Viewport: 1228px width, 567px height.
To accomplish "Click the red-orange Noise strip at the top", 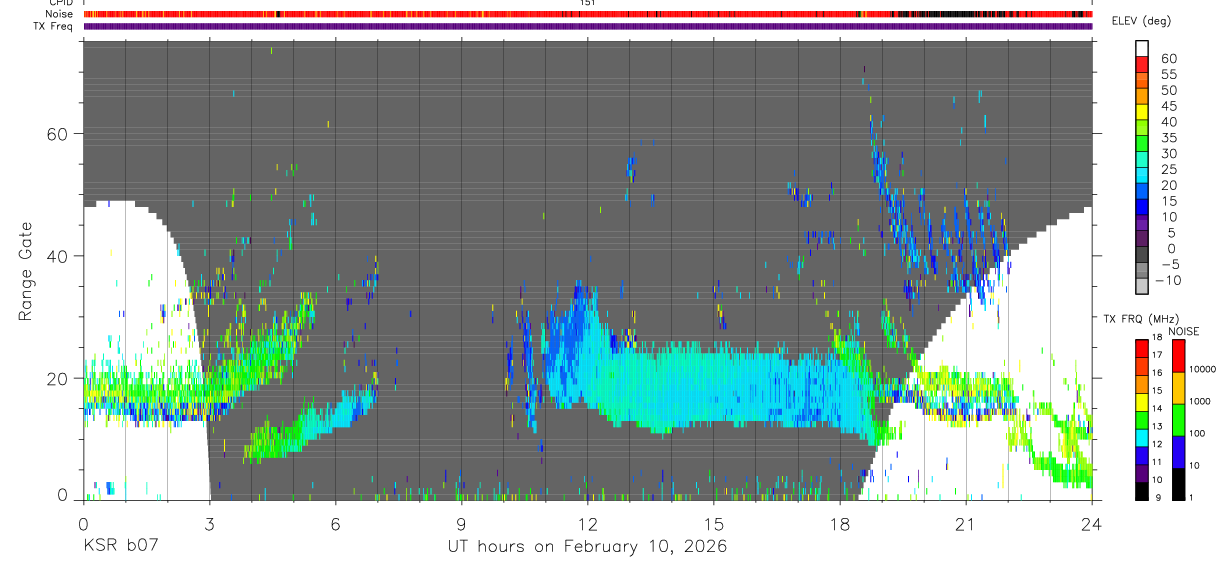I will click(588, 14).
